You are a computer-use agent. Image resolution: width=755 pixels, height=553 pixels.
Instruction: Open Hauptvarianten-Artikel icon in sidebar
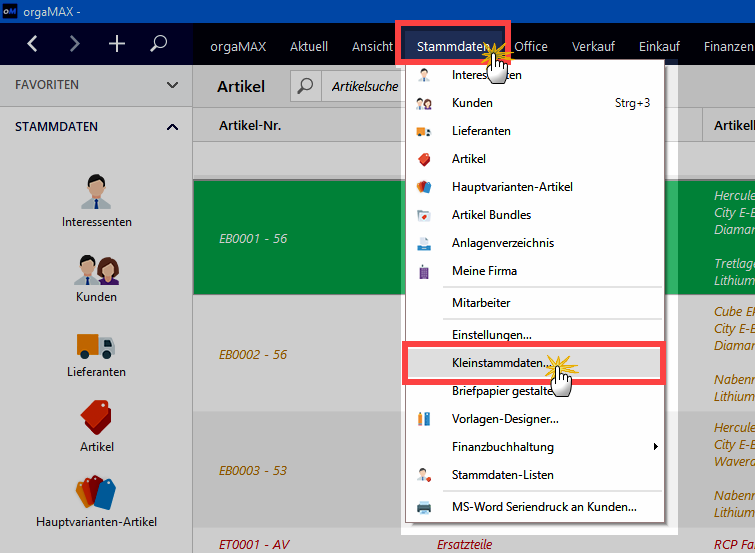point(96,492)
